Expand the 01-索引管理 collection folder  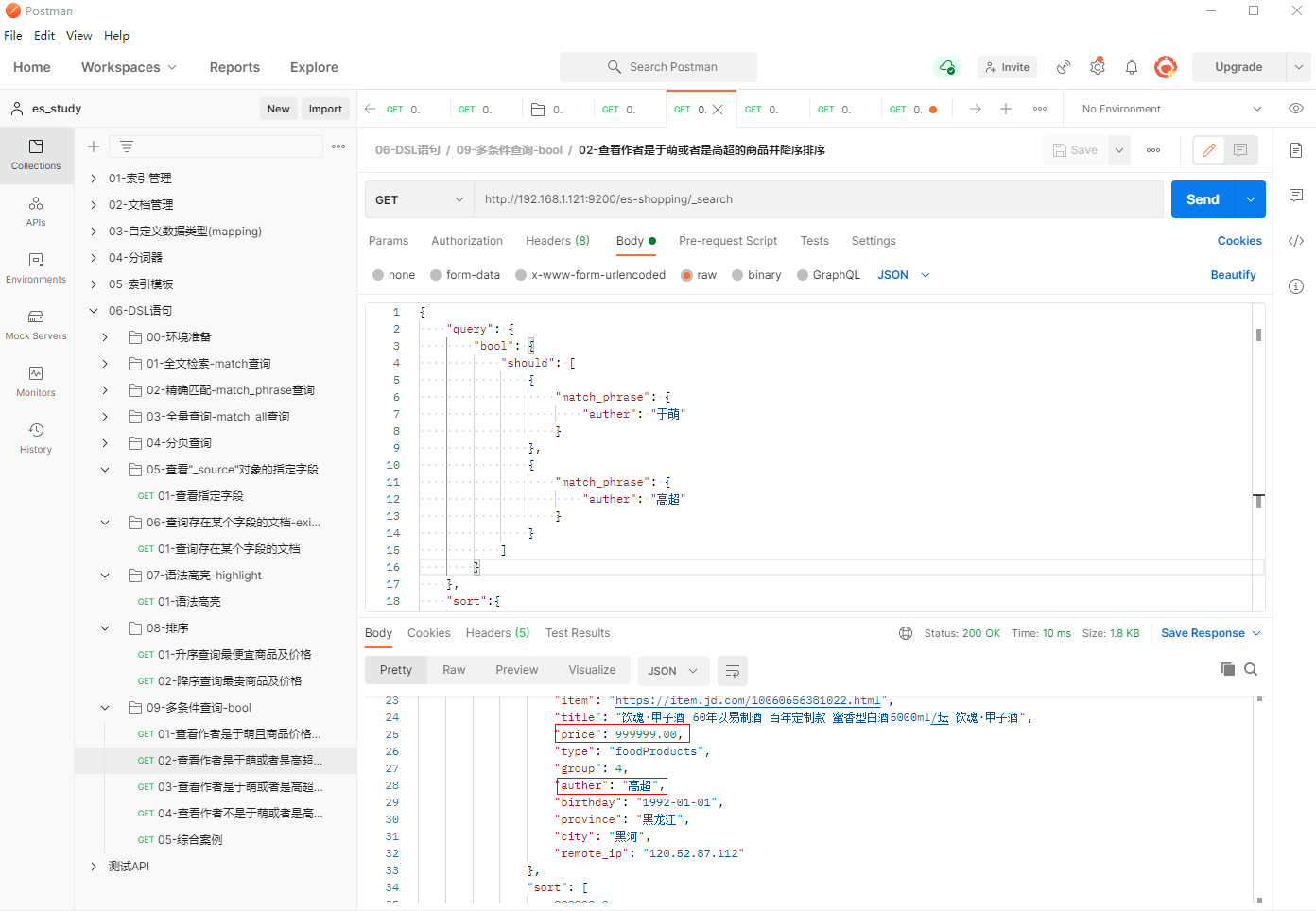coord(93,179)
